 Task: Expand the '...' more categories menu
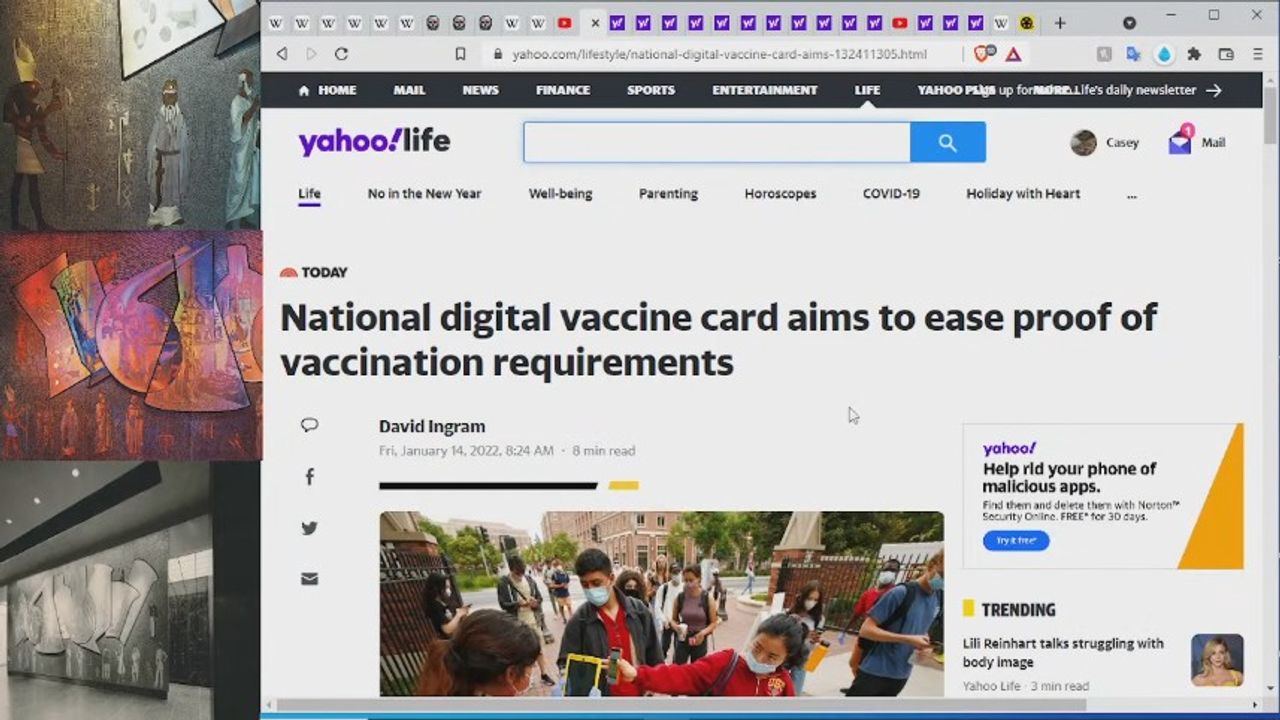(x=1131, y=194)
